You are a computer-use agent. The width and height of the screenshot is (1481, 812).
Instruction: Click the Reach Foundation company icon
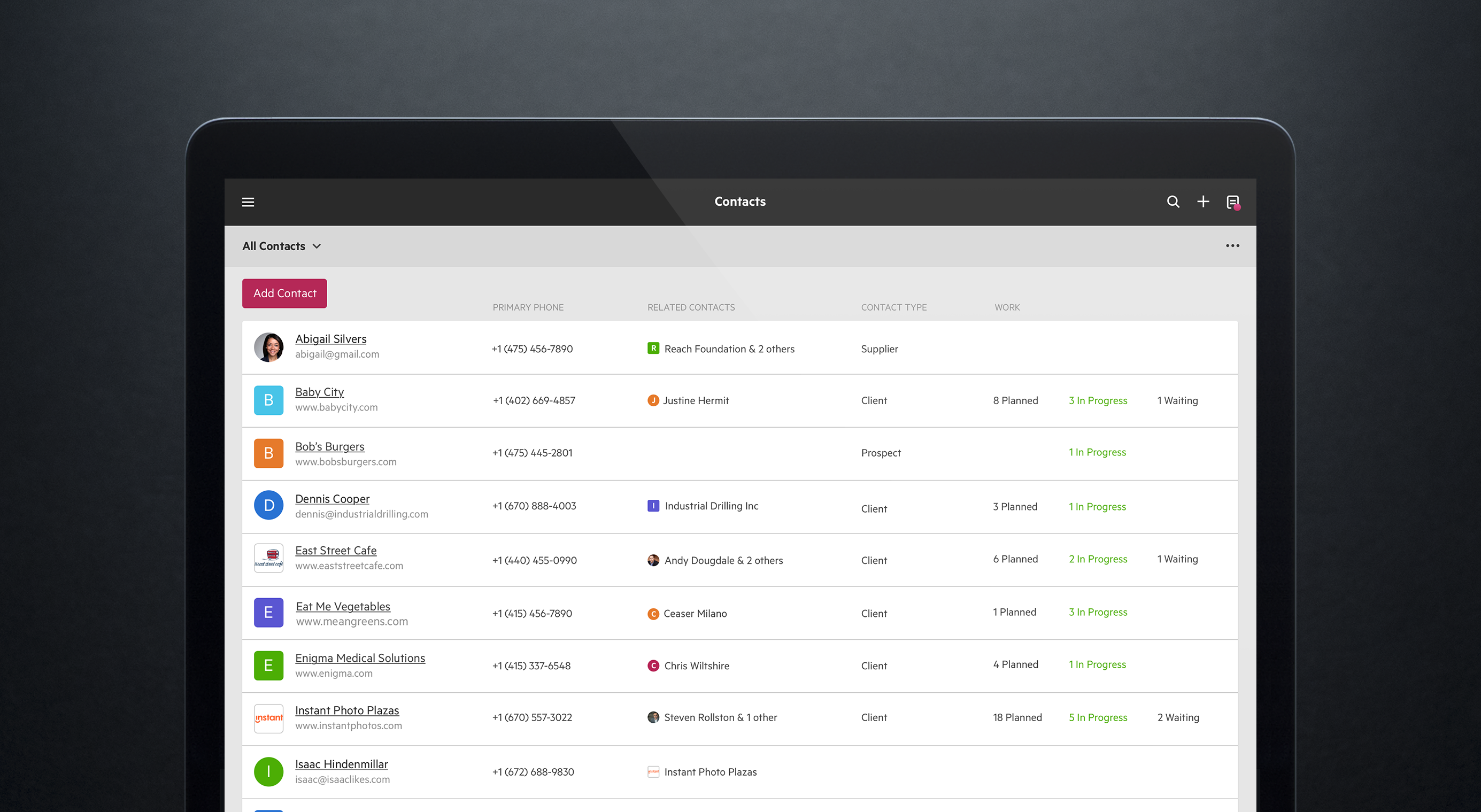pos(653,348)
